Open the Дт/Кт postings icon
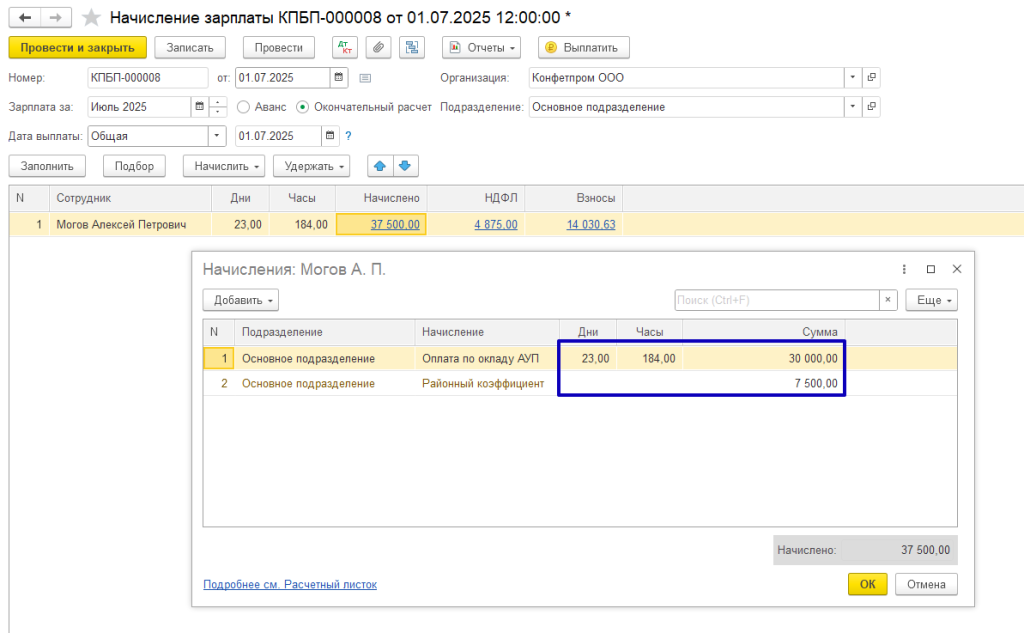This screenshot has width=1024, height=633. [344, 47]
